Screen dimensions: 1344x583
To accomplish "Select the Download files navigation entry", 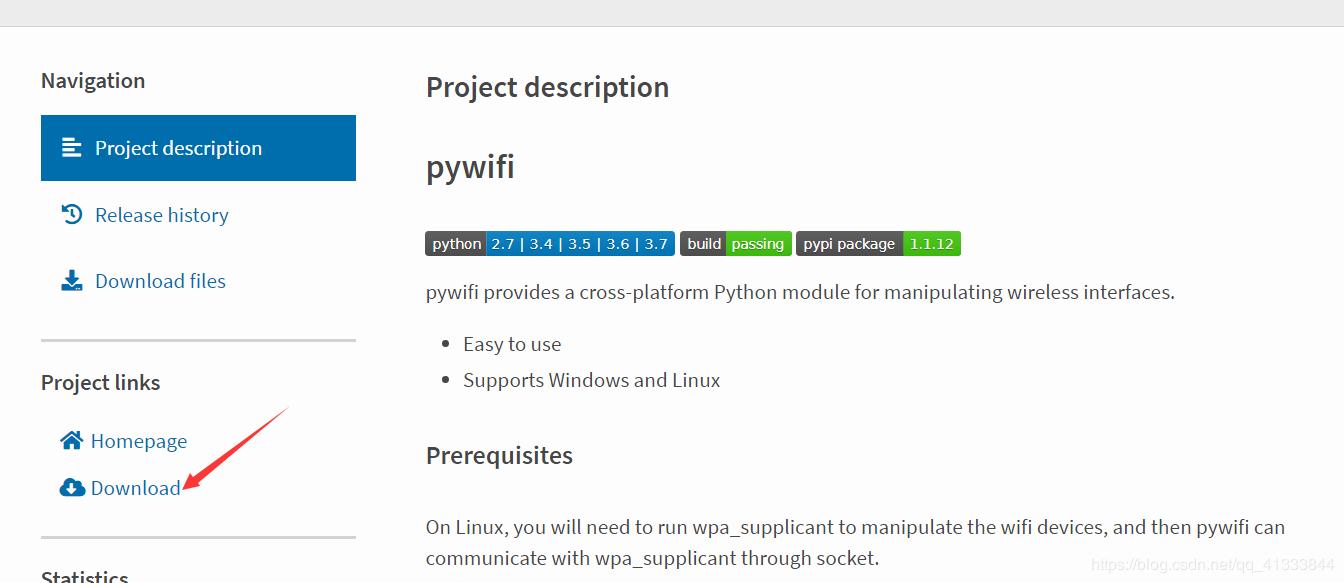I will (160, 280).
